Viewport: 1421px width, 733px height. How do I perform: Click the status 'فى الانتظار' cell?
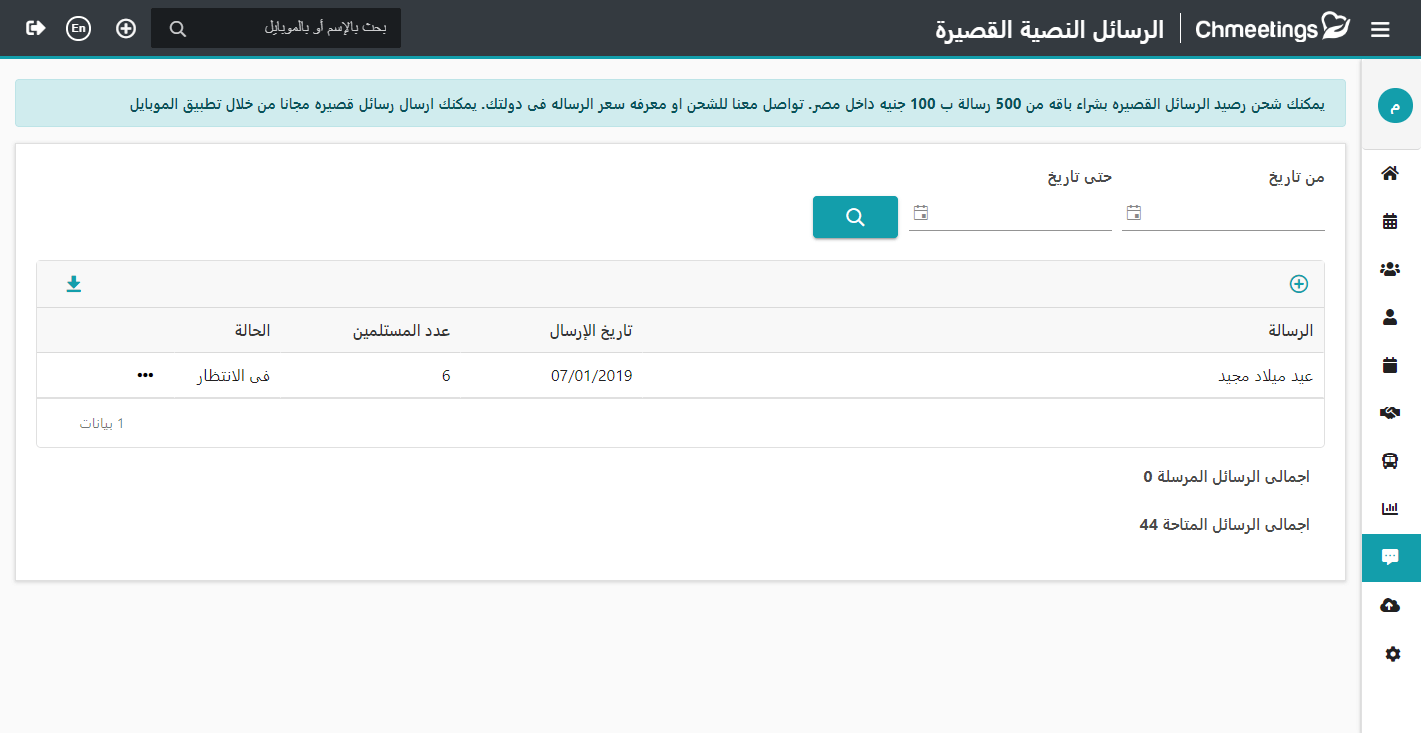coord(233,376)
